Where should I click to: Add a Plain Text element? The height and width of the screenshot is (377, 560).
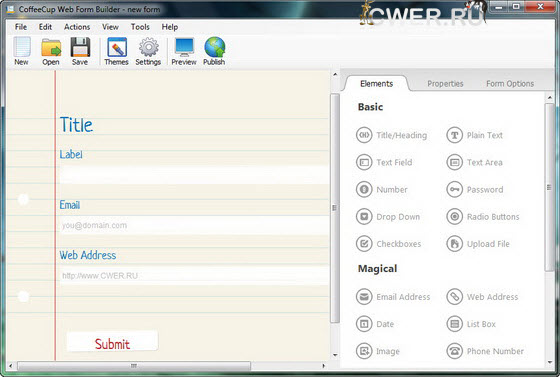click(475, 135)
